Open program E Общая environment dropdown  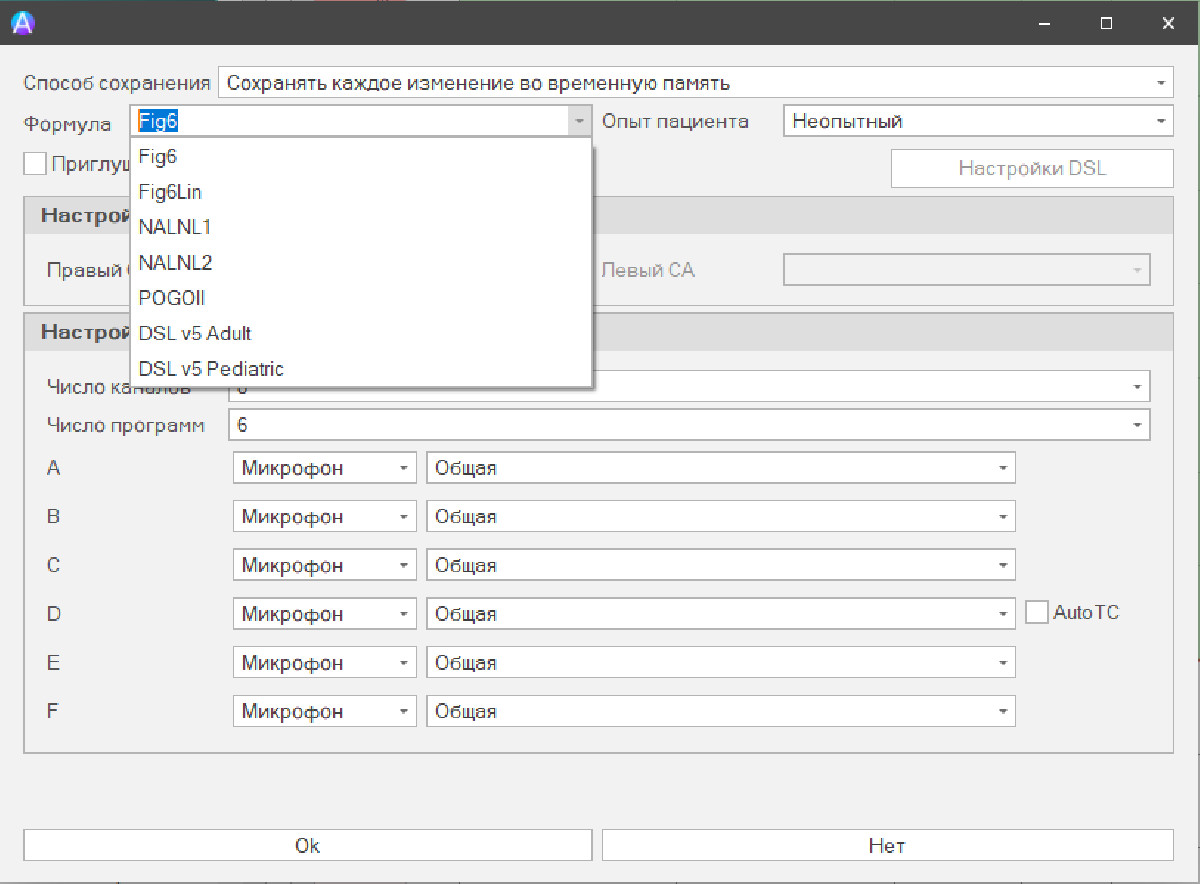[721, 662]
